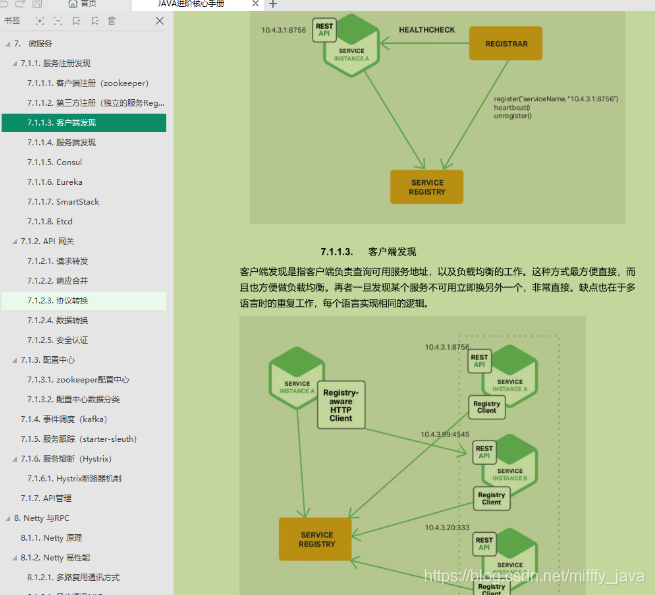Click the 7.1.1. 服务注册发现 bookmark label

56,64
